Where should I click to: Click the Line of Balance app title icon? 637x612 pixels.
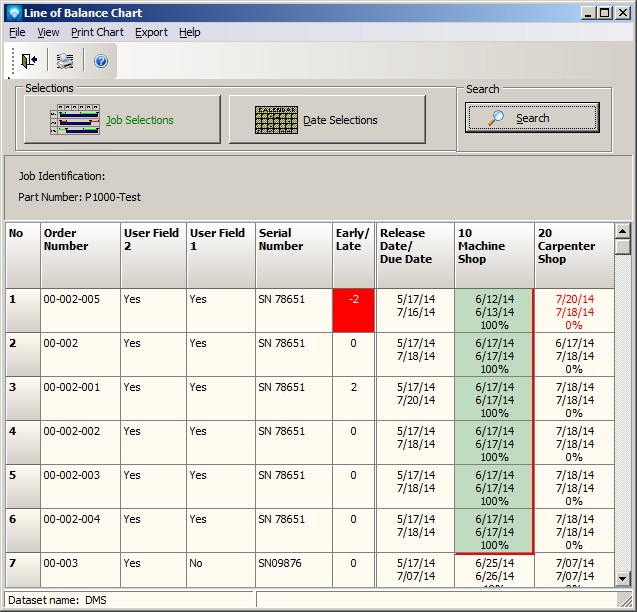click(13, 13)
